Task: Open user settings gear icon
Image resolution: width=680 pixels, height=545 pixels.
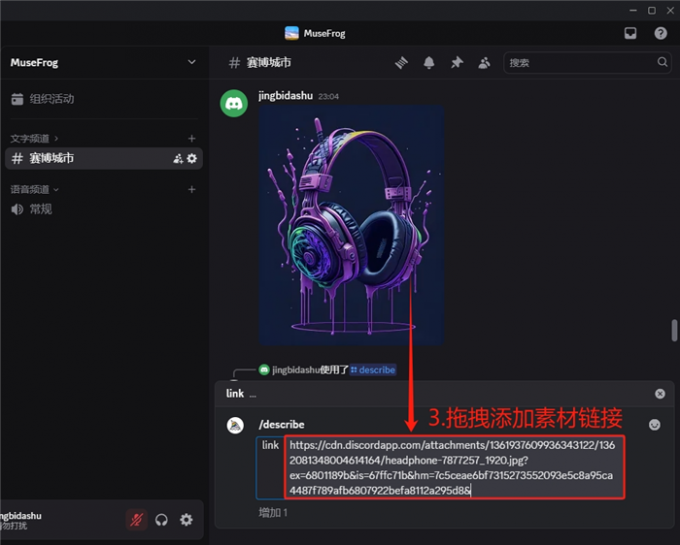Action: (x=186, y=519)
